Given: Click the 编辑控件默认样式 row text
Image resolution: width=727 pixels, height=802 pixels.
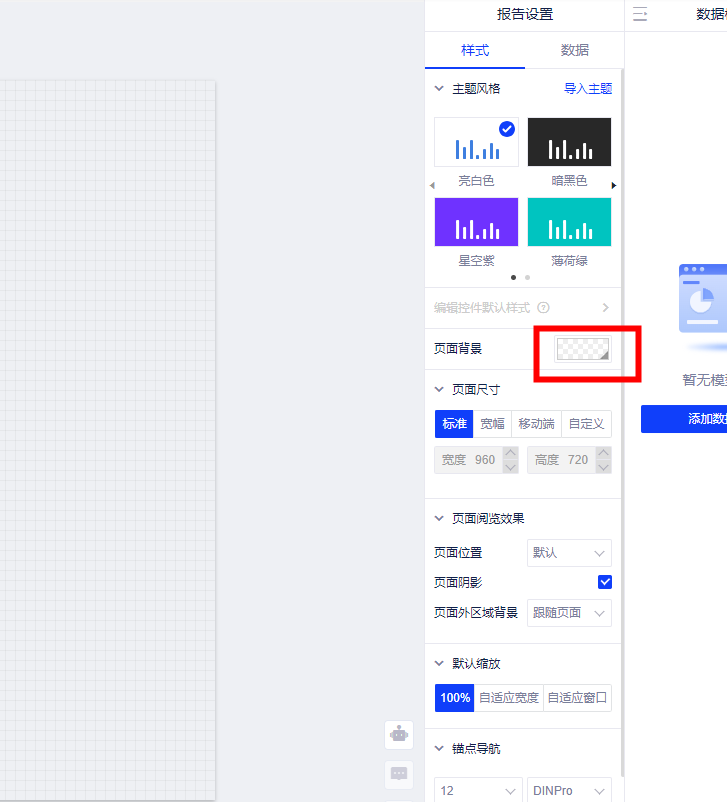Looking at the screenshot, I should (x=482, y=307).
